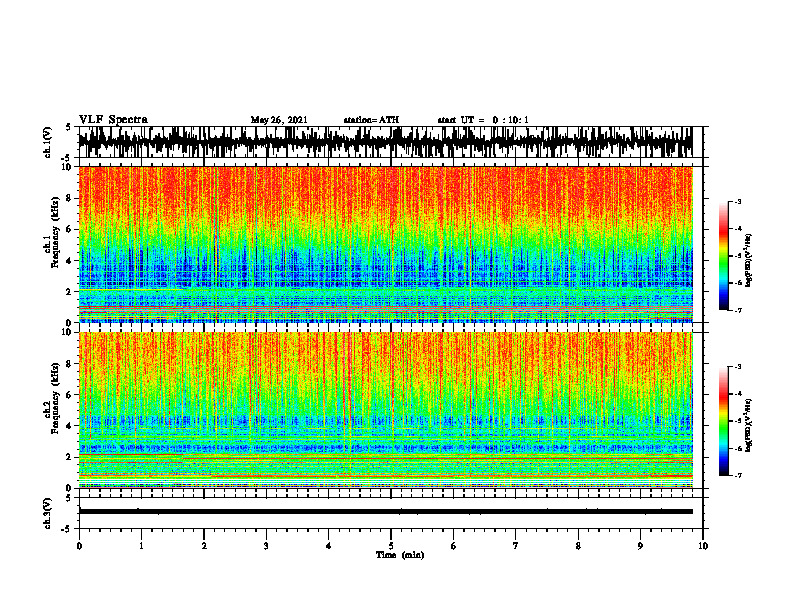The height and width of the screenshot is (612, 792).
Task: Click the "-7" label on ch.1 color bar
Action: pyautogui.click(x=738, y=310)
